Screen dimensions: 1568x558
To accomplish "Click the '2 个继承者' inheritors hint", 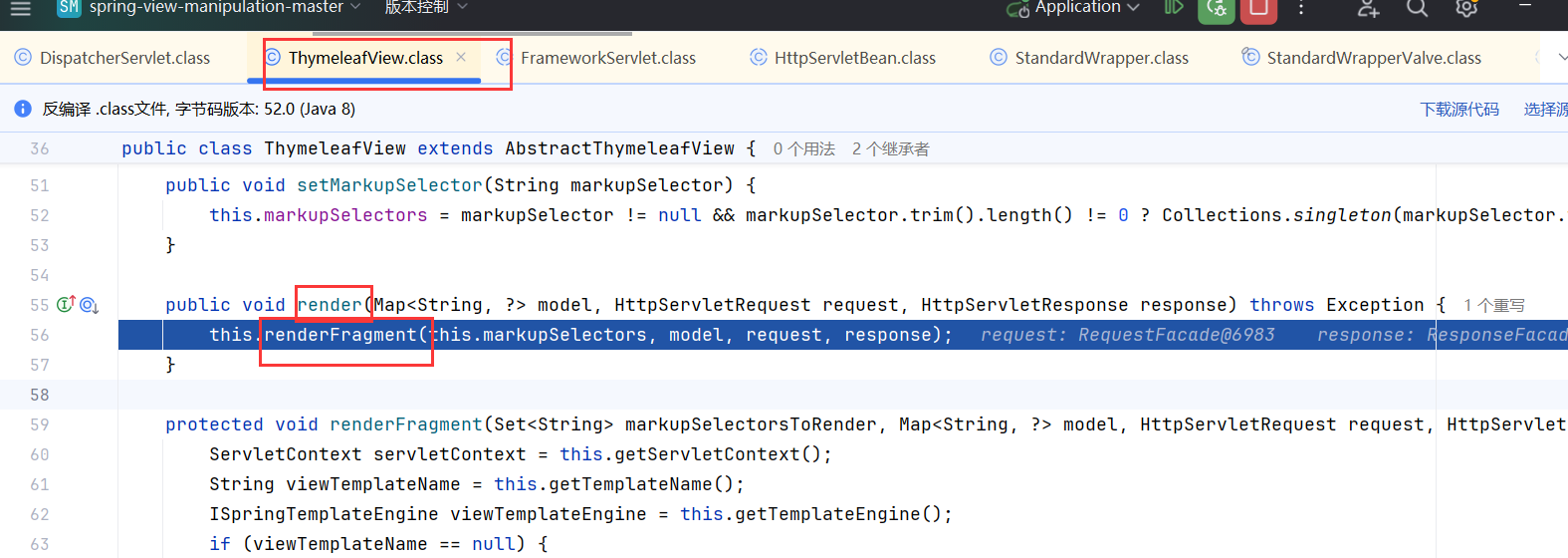I will pos(890,148).
